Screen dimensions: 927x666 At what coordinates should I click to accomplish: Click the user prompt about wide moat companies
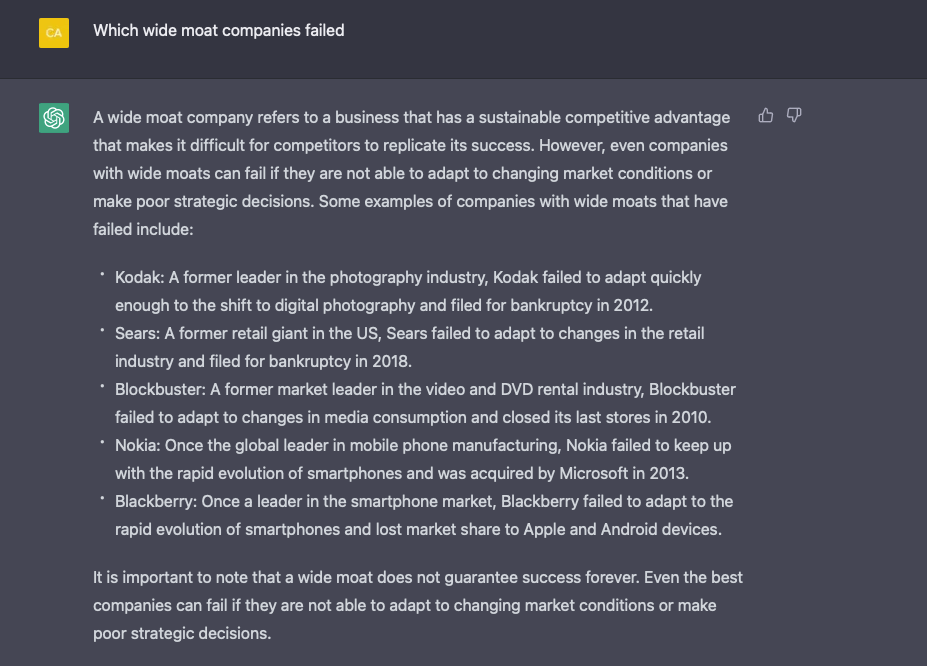tap(219, 31)
